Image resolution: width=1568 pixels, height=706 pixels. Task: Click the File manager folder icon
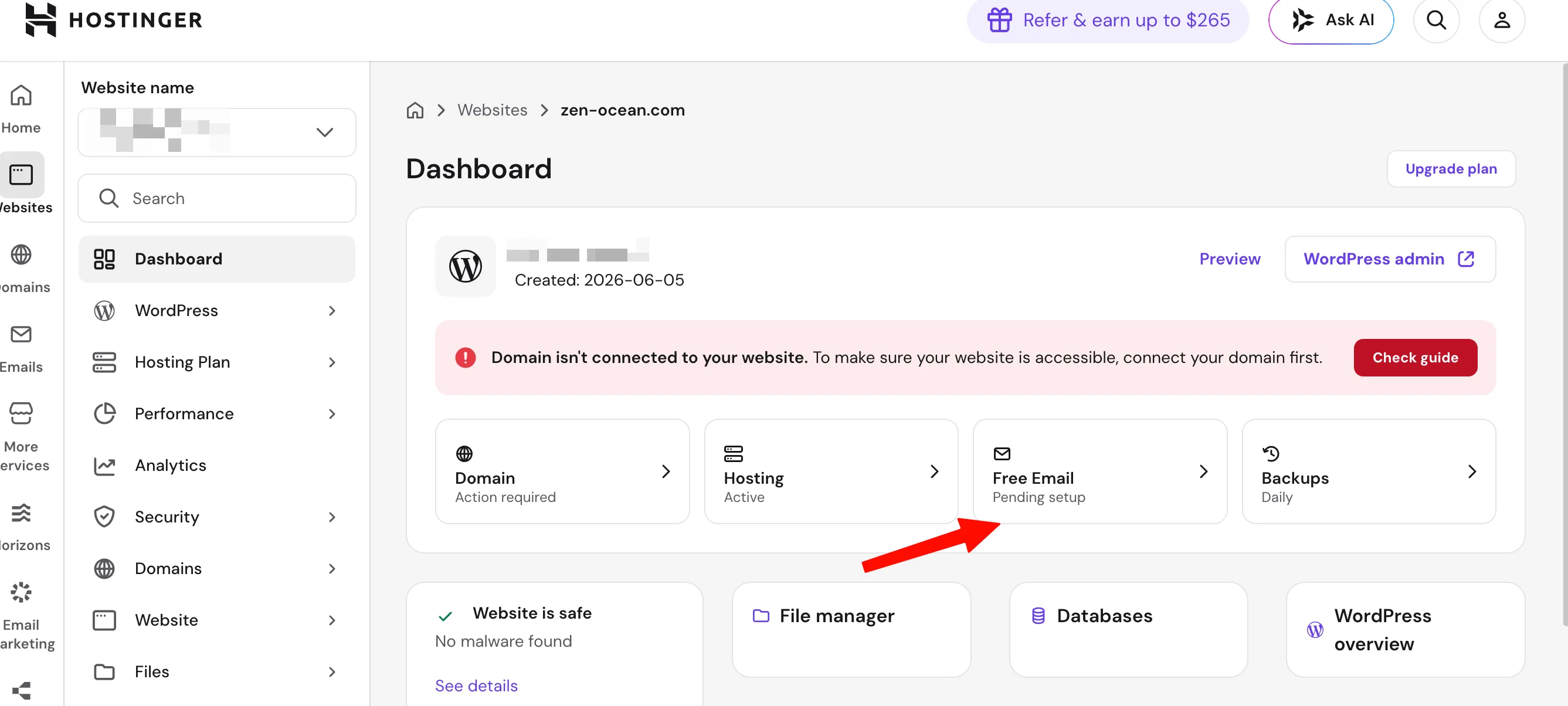761,615
